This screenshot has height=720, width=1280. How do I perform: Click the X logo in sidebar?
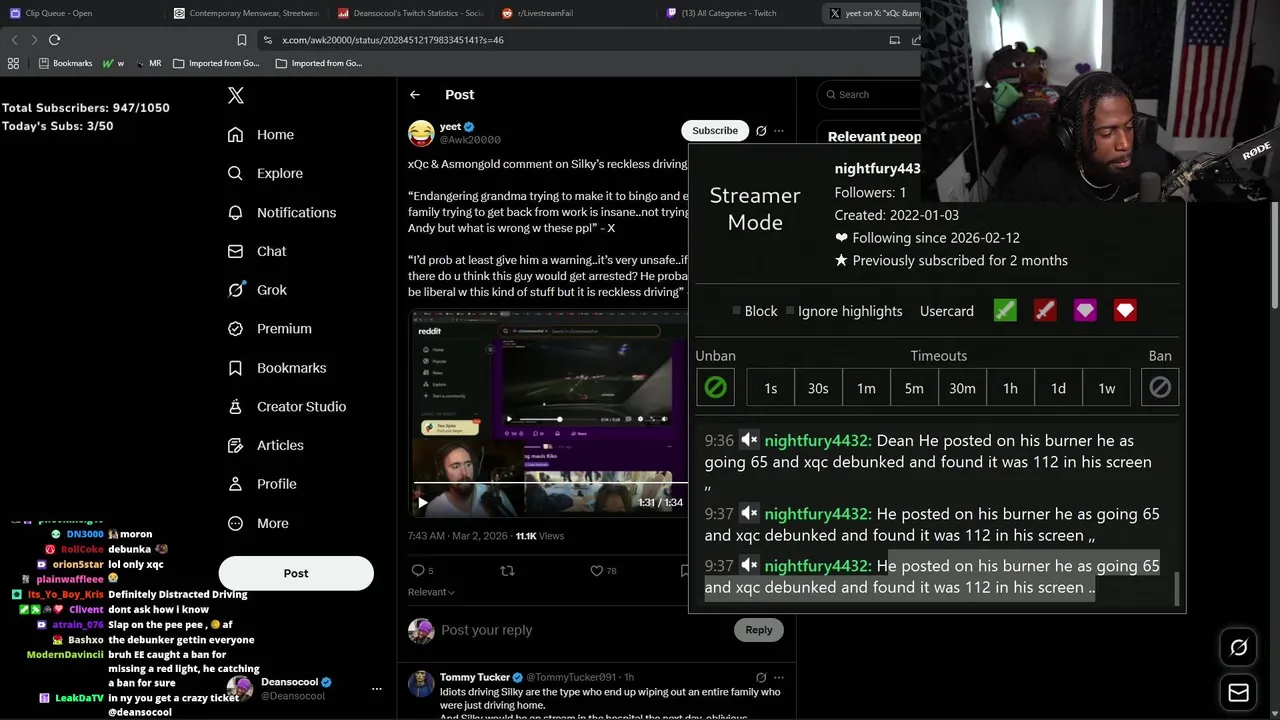(x=236, y=95)
